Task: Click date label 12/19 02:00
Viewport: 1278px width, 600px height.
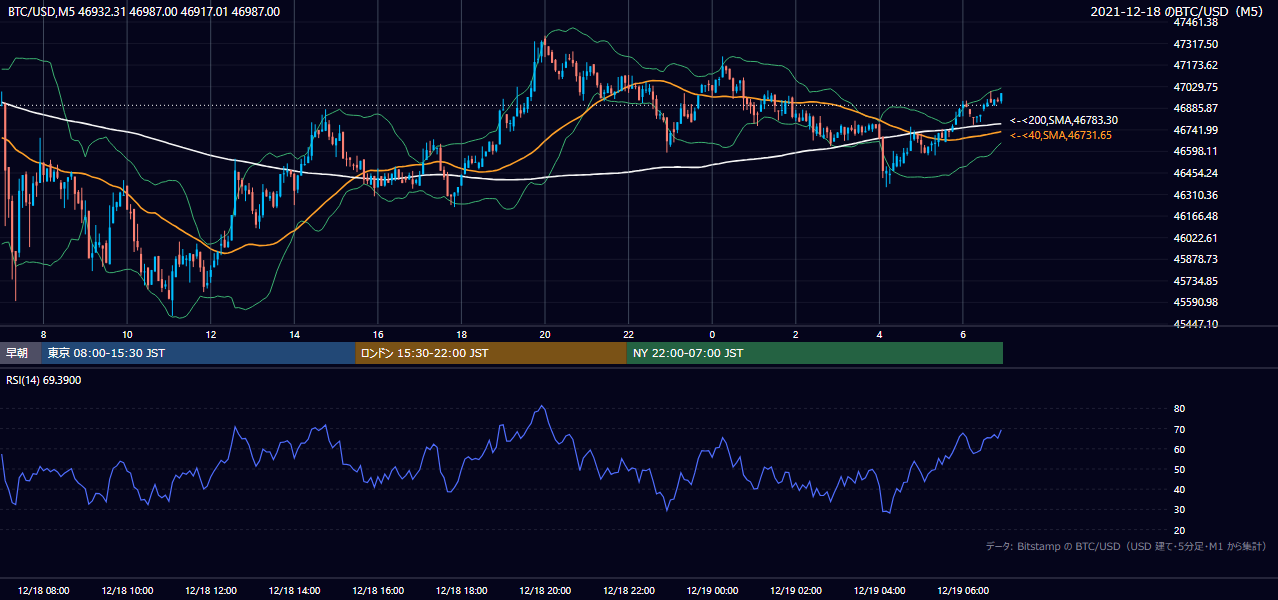Action: pyautogui.click(x=796, y=591)
